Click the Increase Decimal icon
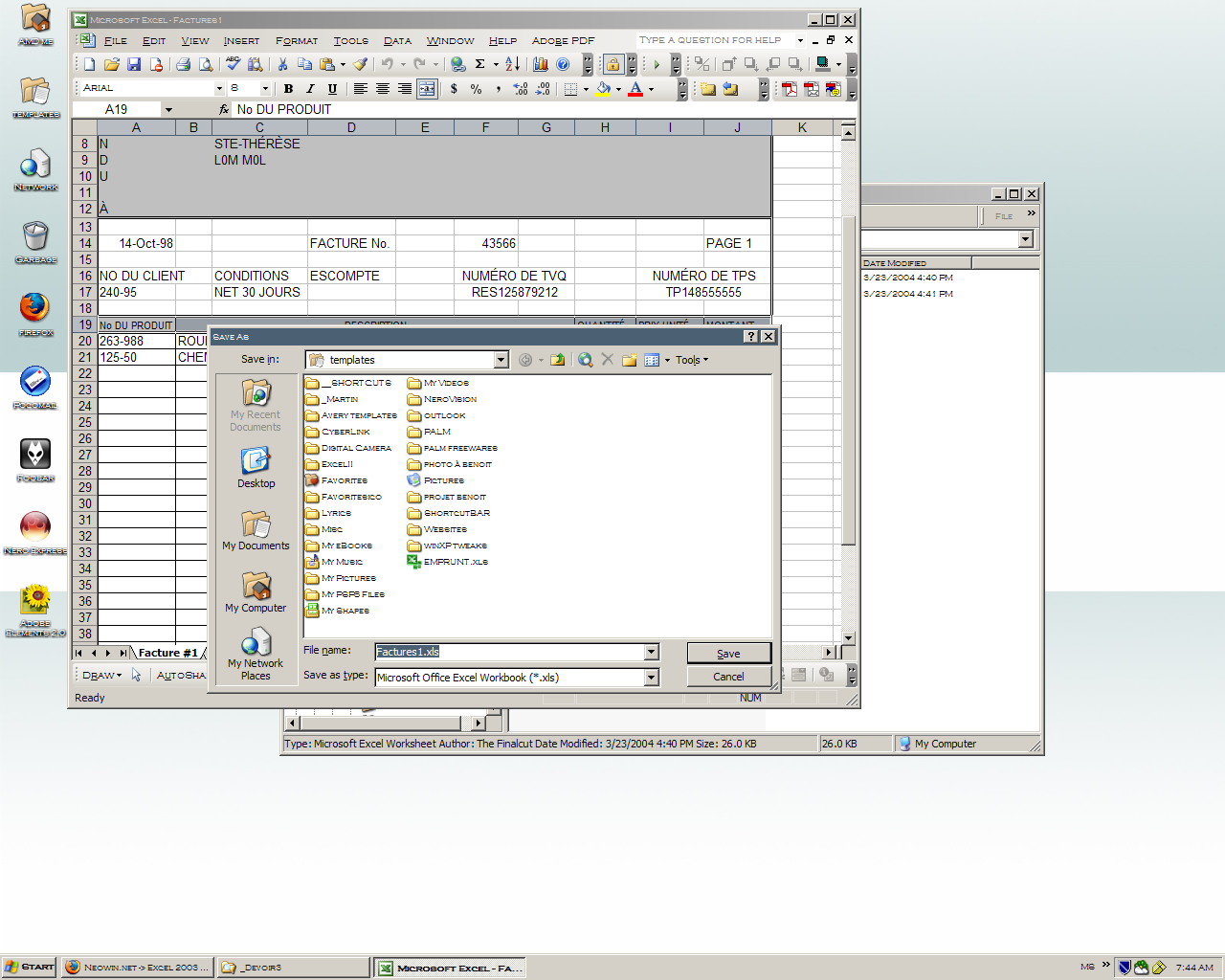Image resolution: width=1225 pixels, height=980 pixels. pos(521,89)
